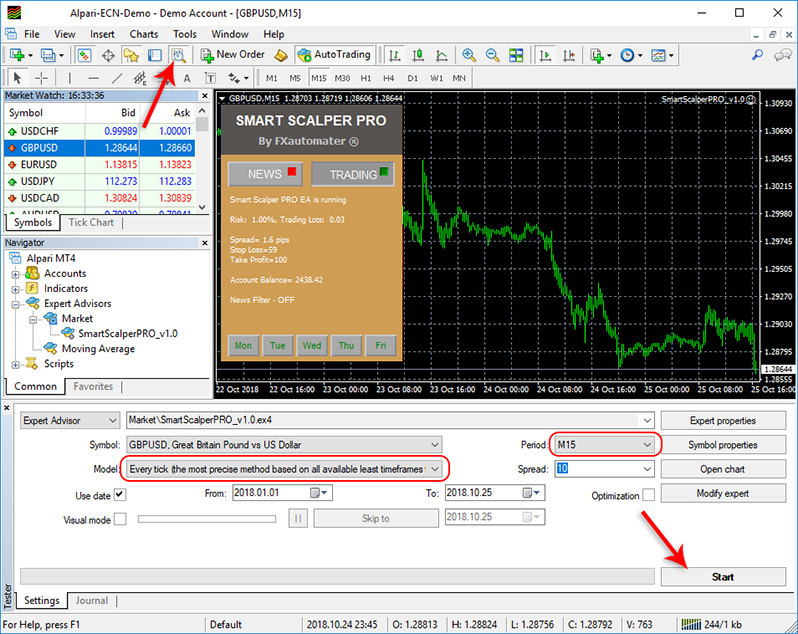Open the Period M15 dropdown
Image resolution: width=798 pixels, height=634 pixels.
pos(604,445)
